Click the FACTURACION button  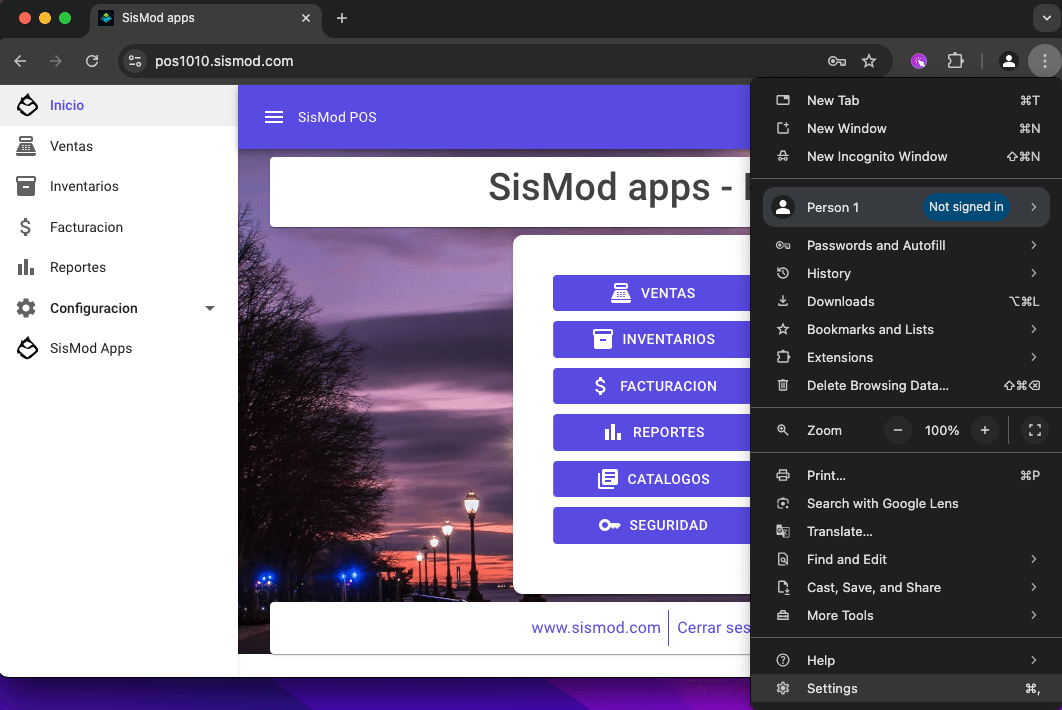click(652, 386)
